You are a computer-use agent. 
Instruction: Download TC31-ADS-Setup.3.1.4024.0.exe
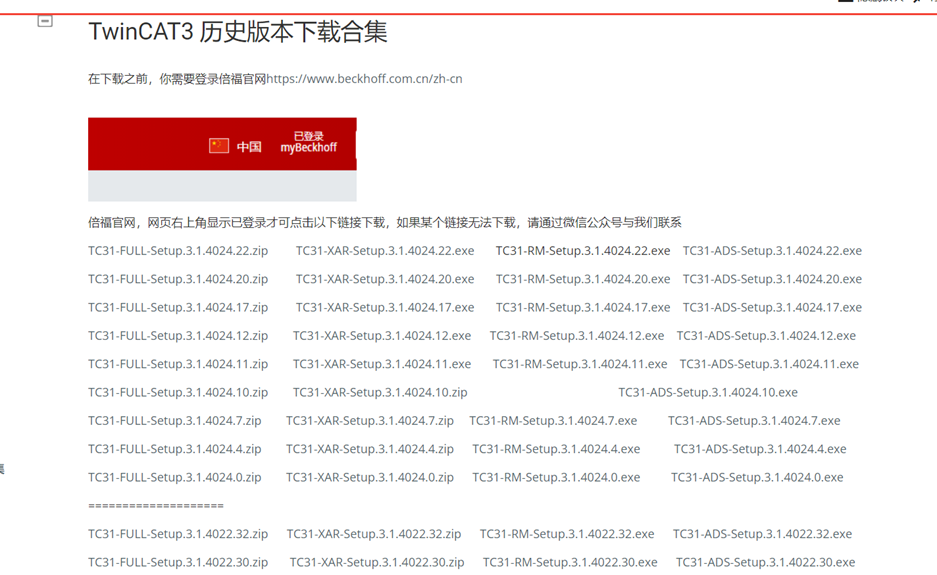tap(757, 478)
